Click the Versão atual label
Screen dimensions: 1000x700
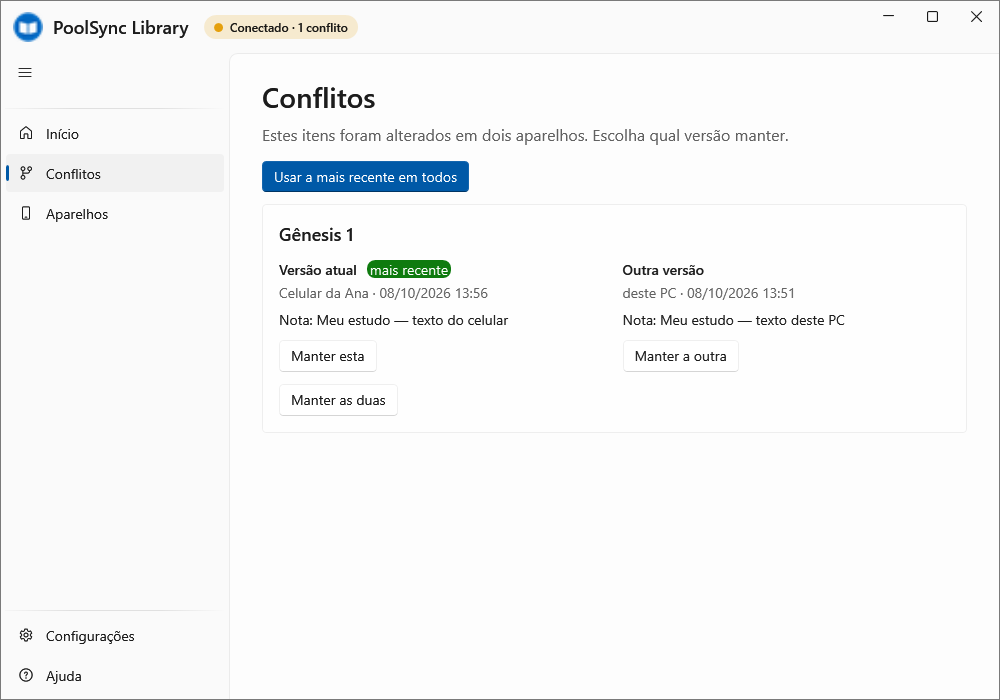click(x=318, y=270)
